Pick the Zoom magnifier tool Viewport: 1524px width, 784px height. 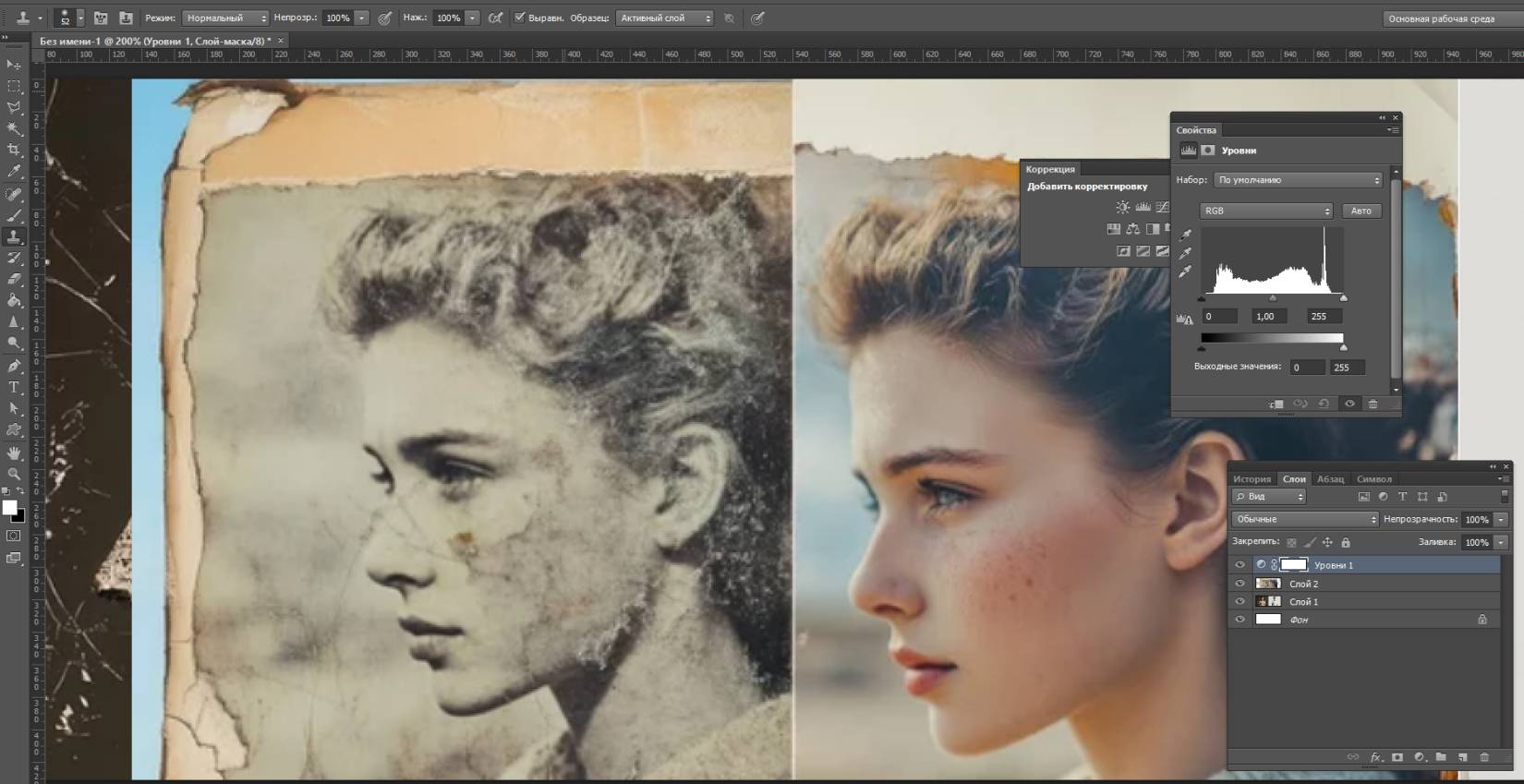click(14, 474)
